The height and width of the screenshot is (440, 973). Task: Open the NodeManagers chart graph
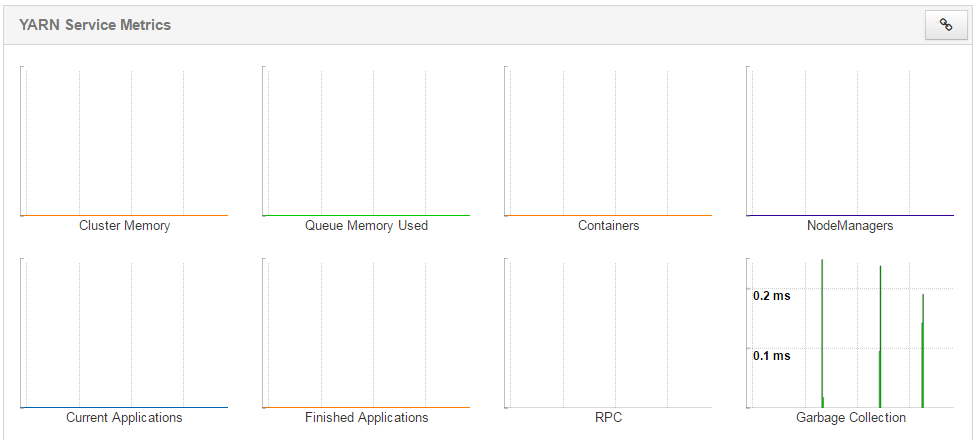(850, 141)
